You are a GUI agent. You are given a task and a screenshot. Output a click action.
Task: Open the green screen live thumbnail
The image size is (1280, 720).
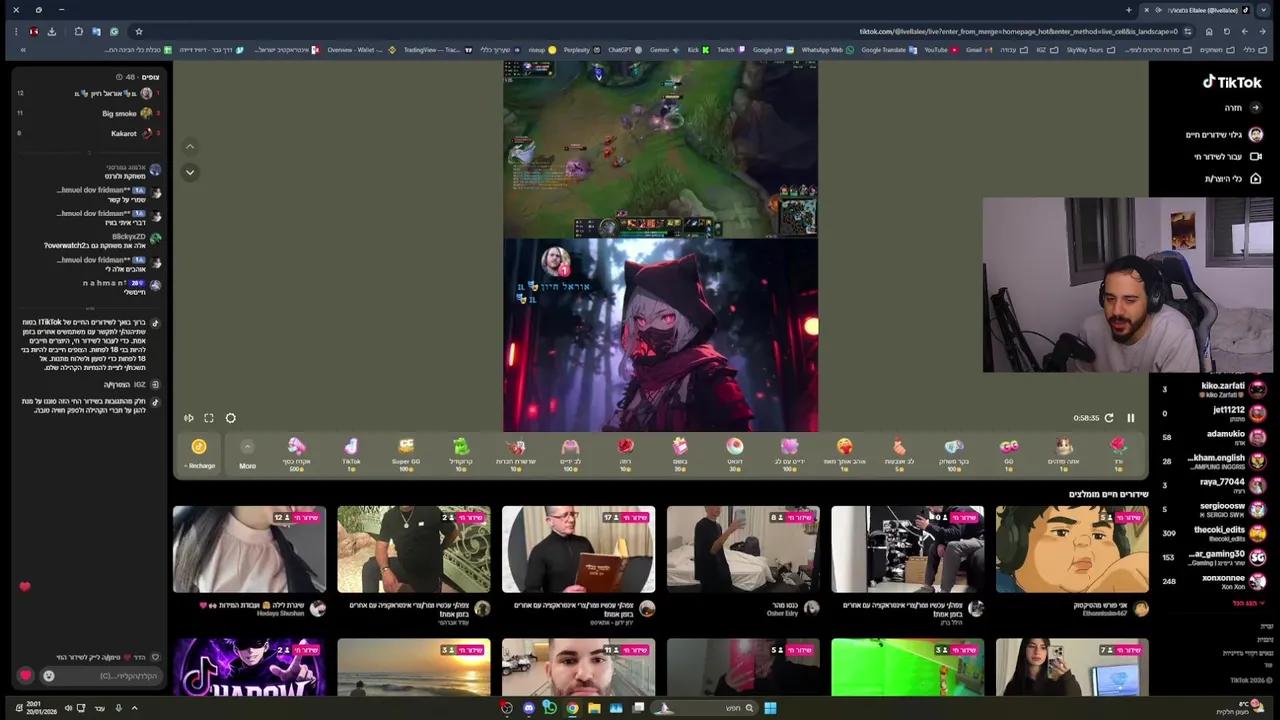click(x=907, y=667)
